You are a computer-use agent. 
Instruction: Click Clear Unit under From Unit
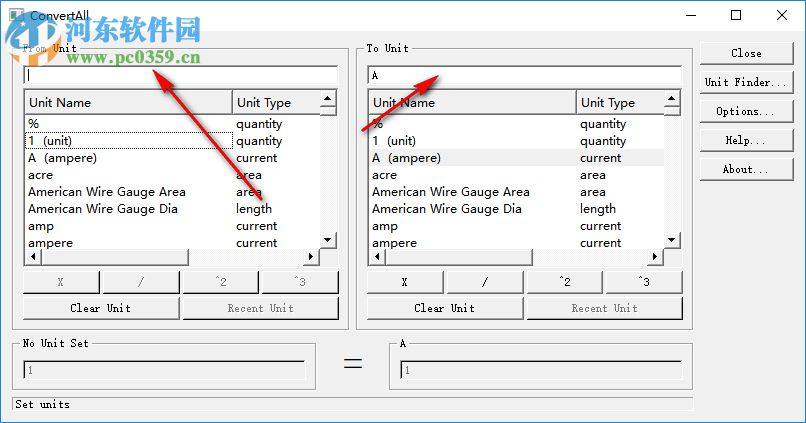[101, 308]
